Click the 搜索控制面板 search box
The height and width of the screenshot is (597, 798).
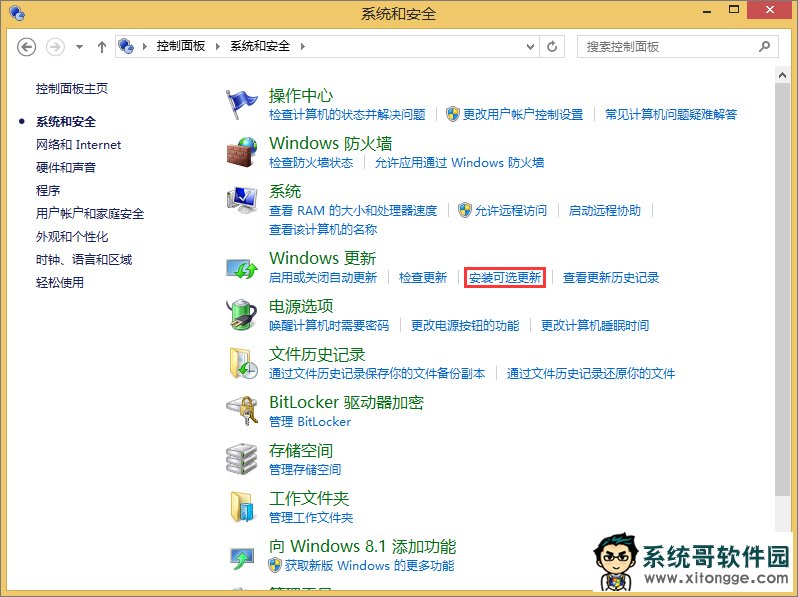668,46
